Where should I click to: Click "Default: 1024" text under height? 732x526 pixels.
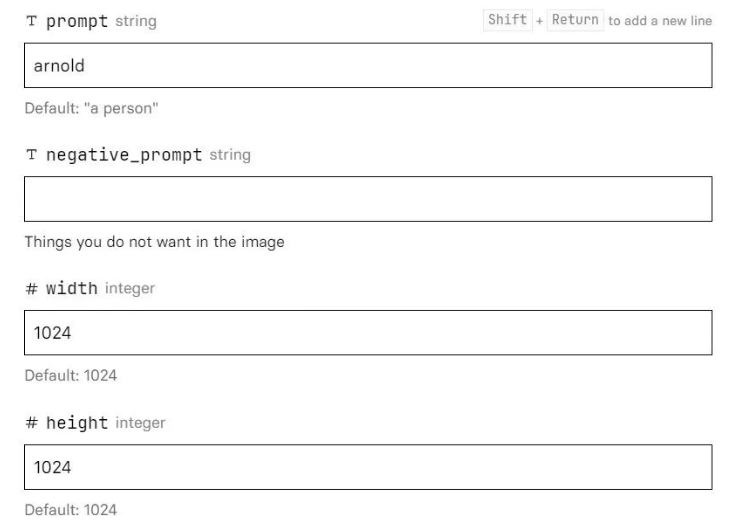[70, 510]
